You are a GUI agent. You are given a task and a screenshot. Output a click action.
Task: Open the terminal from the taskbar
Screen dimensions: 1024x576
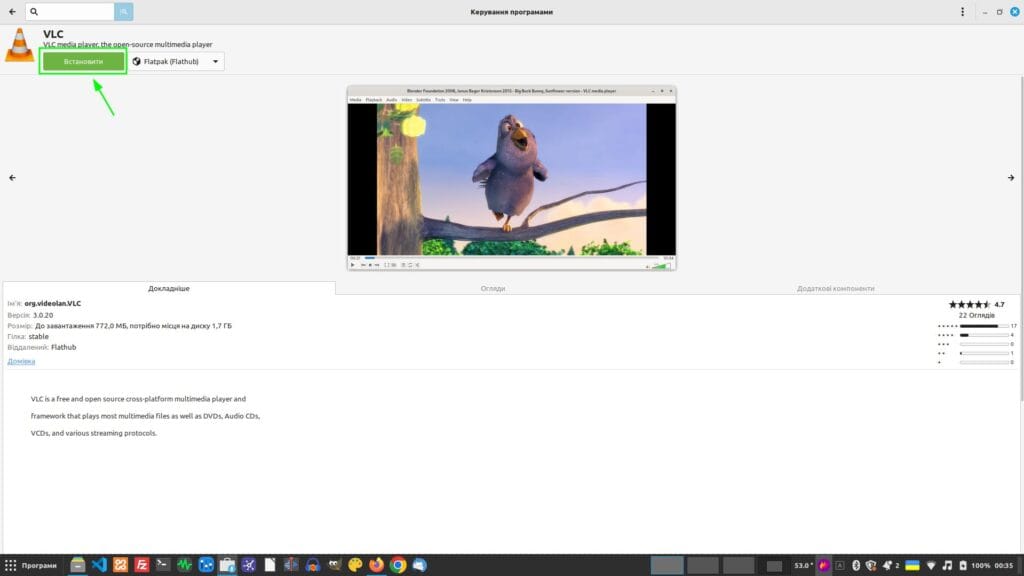coord(162,565)
